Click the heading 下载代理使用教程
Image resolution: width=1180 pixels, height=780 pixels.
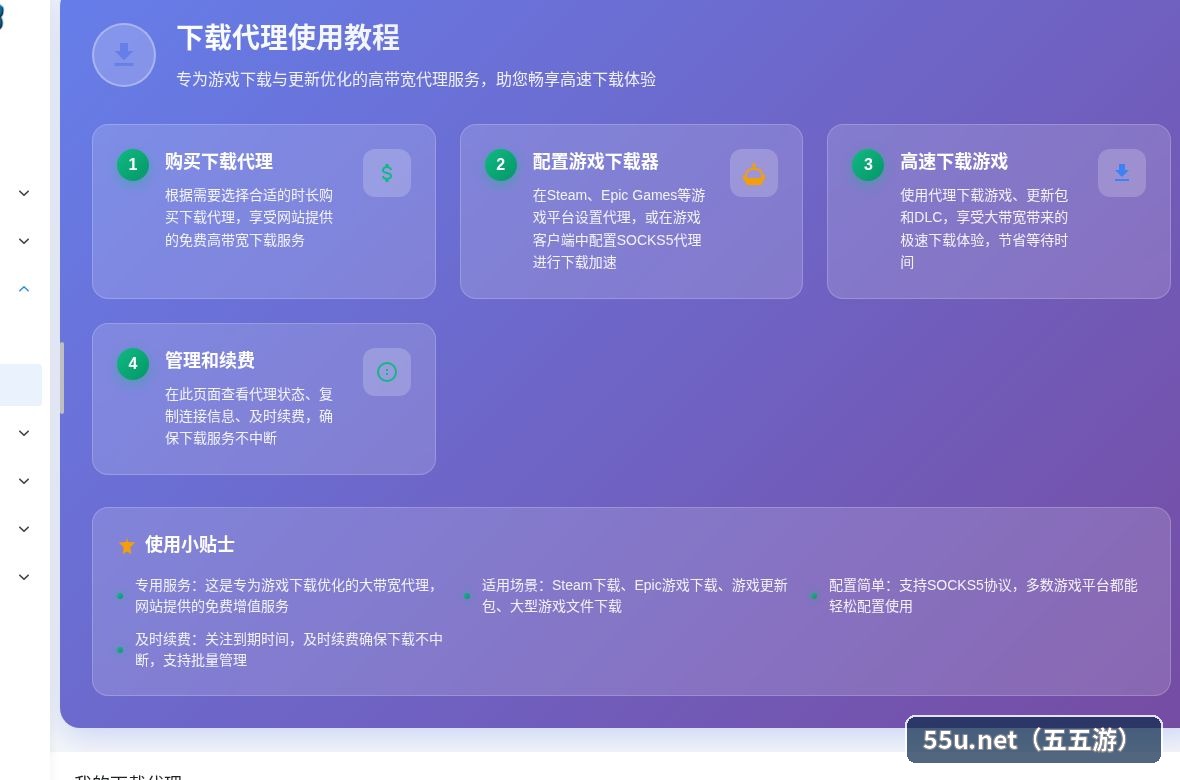(288, 38)
